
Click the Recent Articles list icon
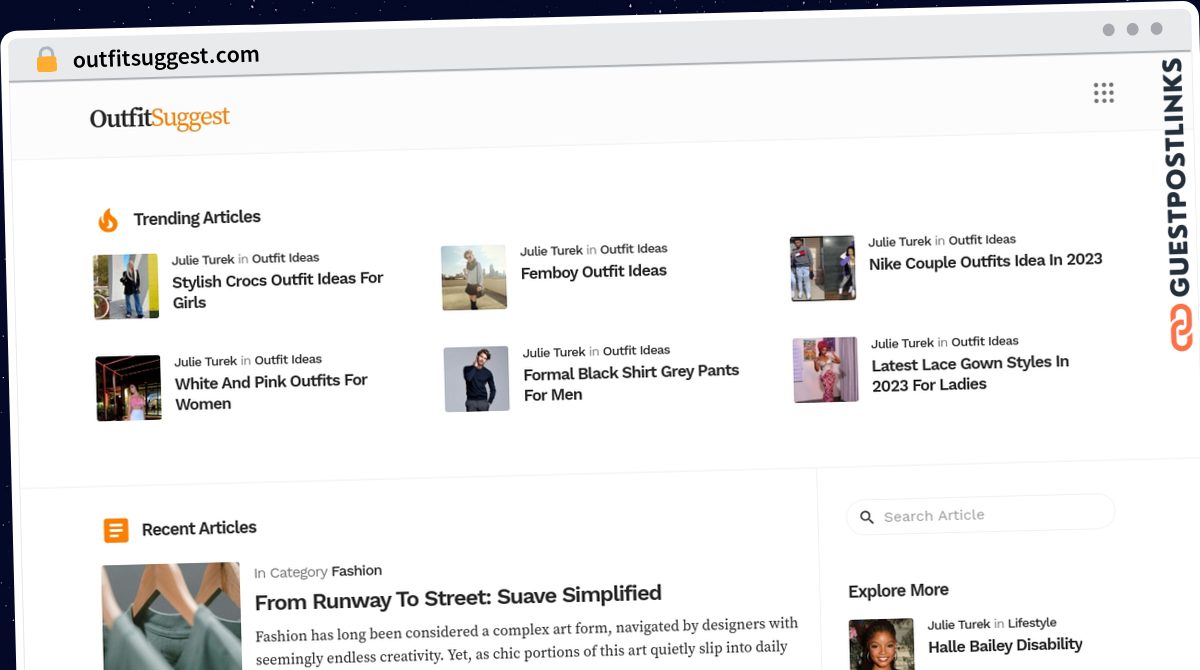tap(116, 530)
